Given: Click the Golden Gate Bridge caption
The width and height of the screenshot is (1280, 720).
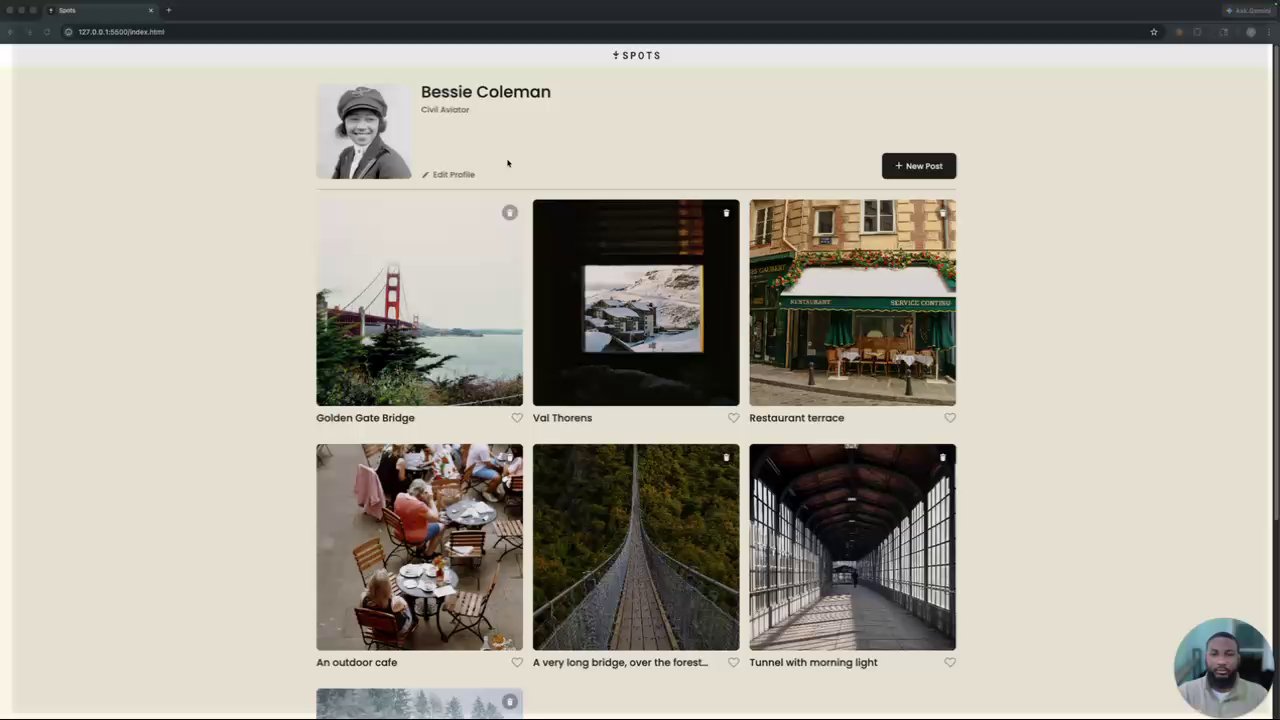Looking at the screenshot, I should tap(365, 418).
